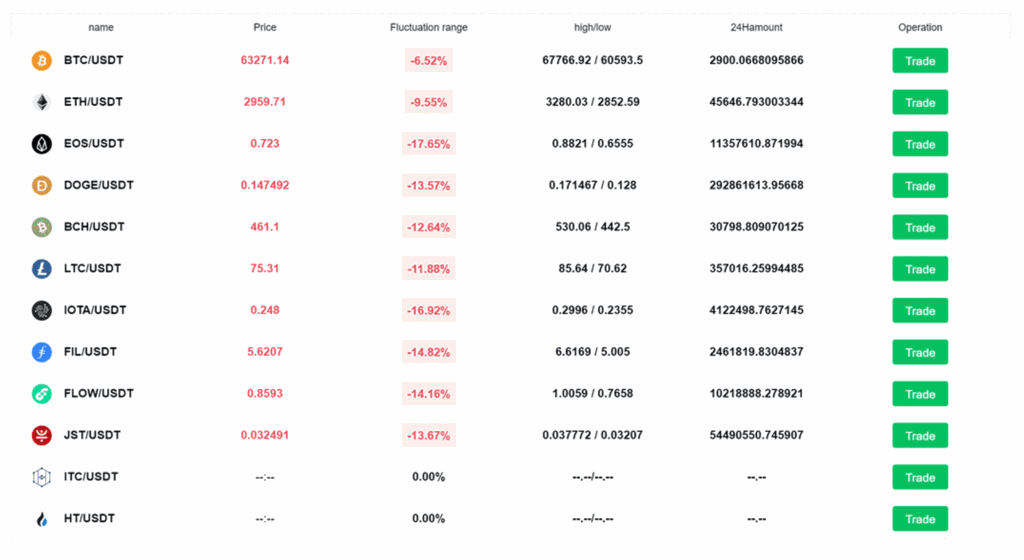Open the ITC/USDT pair name

point(90,477)
